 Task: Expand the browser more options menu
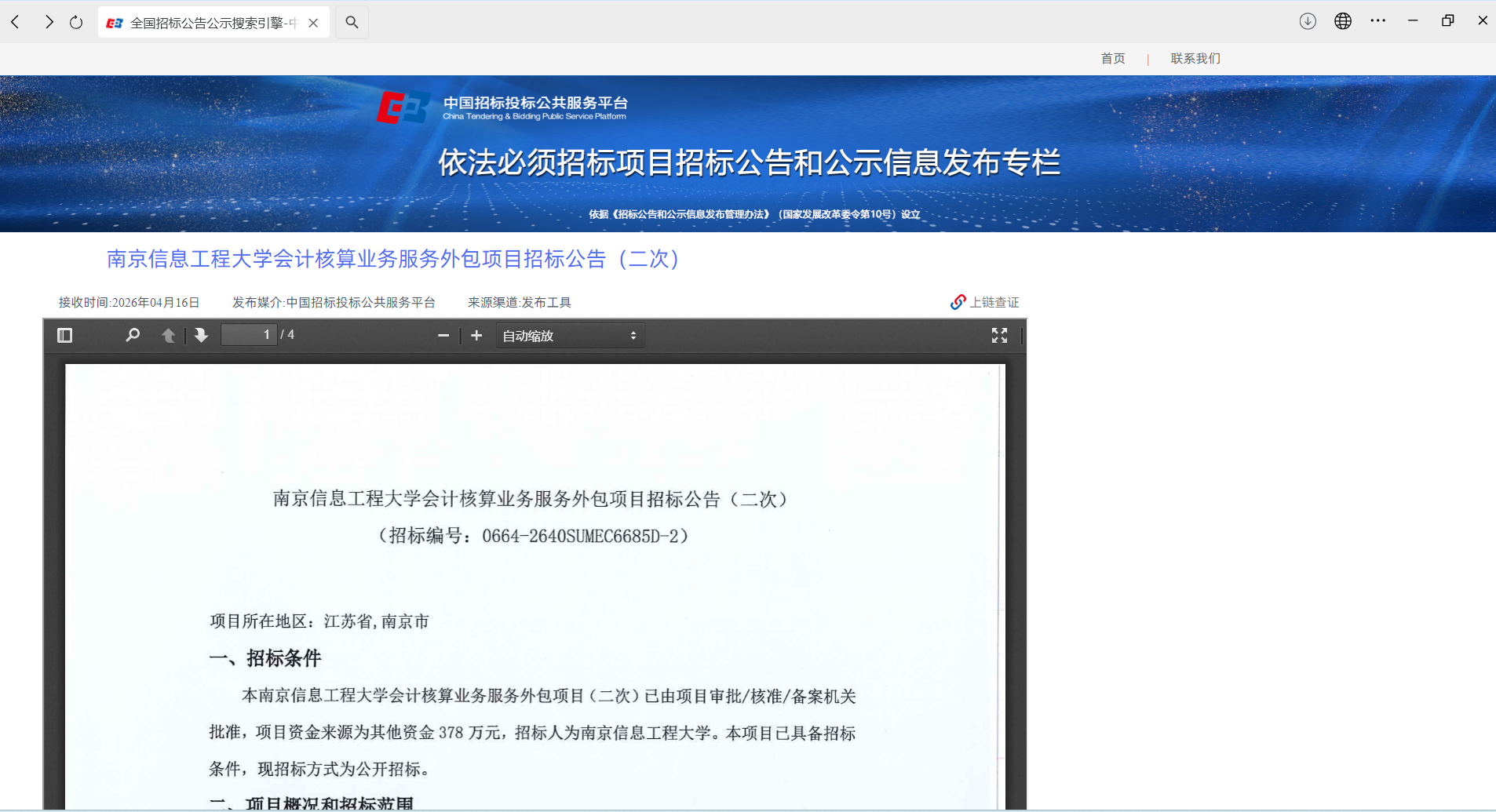[1377, 21]
